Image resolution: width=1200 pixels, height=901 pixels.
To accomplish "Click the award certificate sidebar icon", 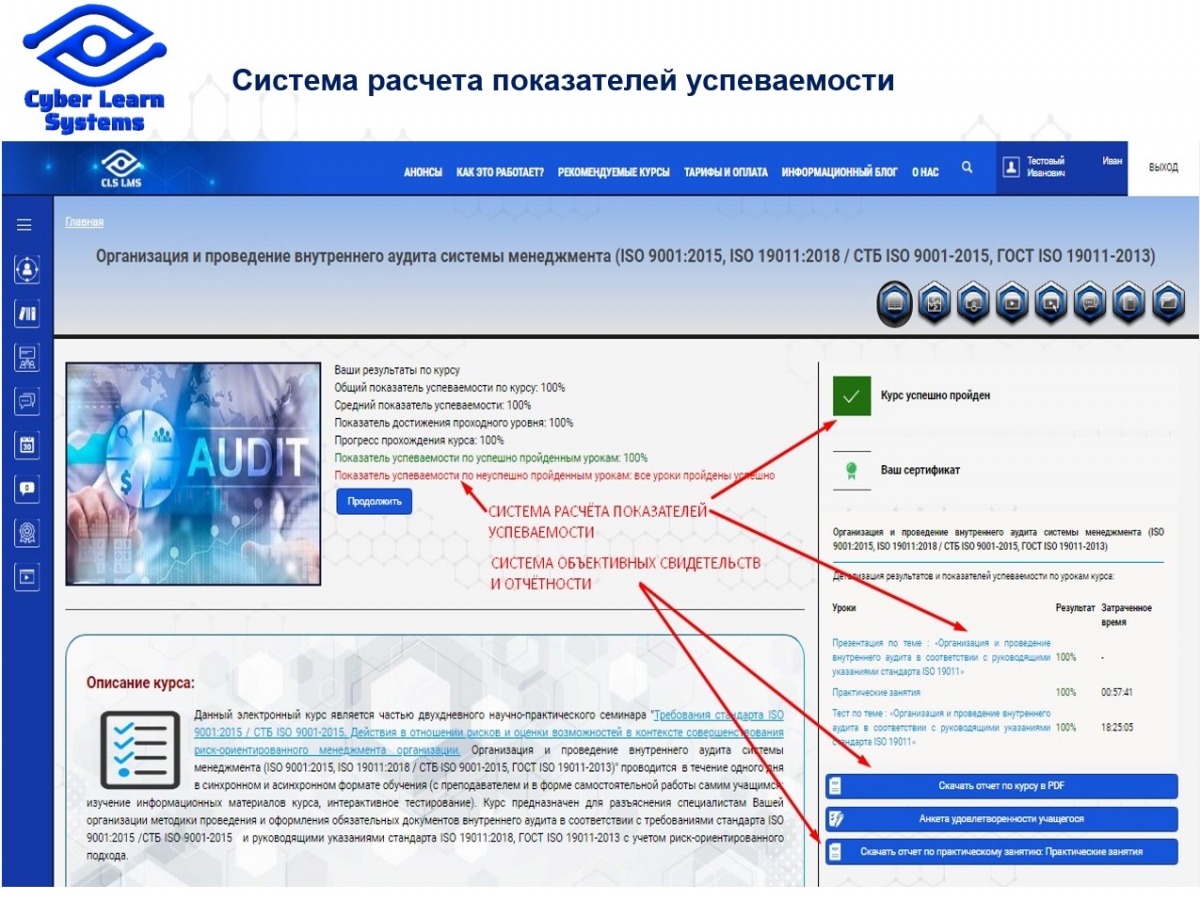I will 27,533.
